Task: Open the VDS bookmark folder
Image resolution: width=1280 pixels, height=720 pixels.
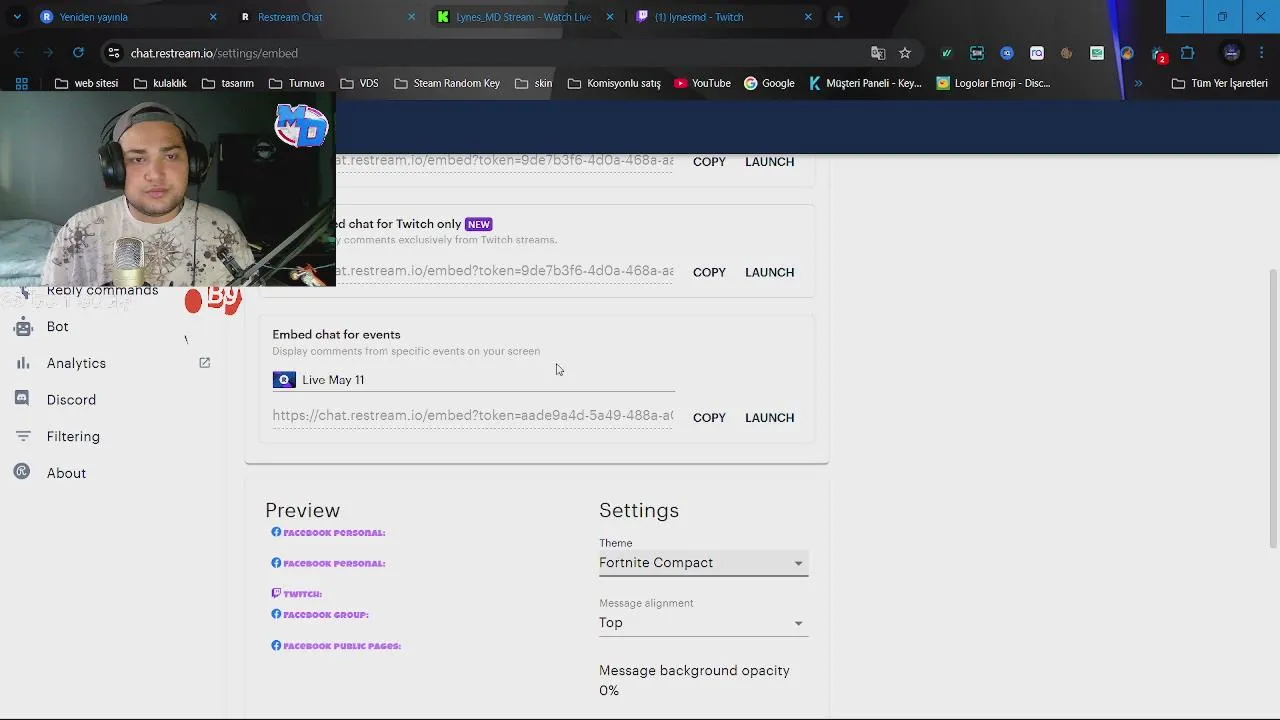Action: (x=359, y=83)
